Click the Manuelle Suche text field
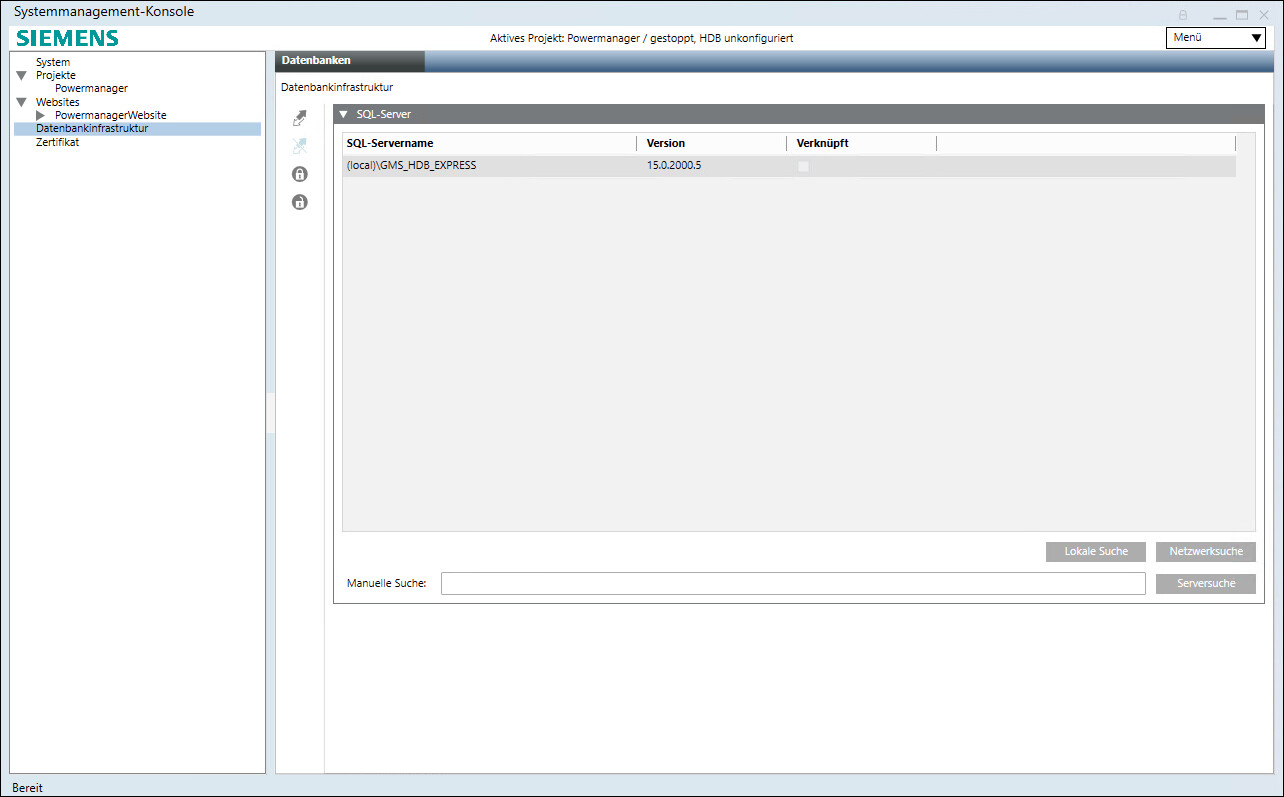1284x797 pixels. [x=792, y=584]
